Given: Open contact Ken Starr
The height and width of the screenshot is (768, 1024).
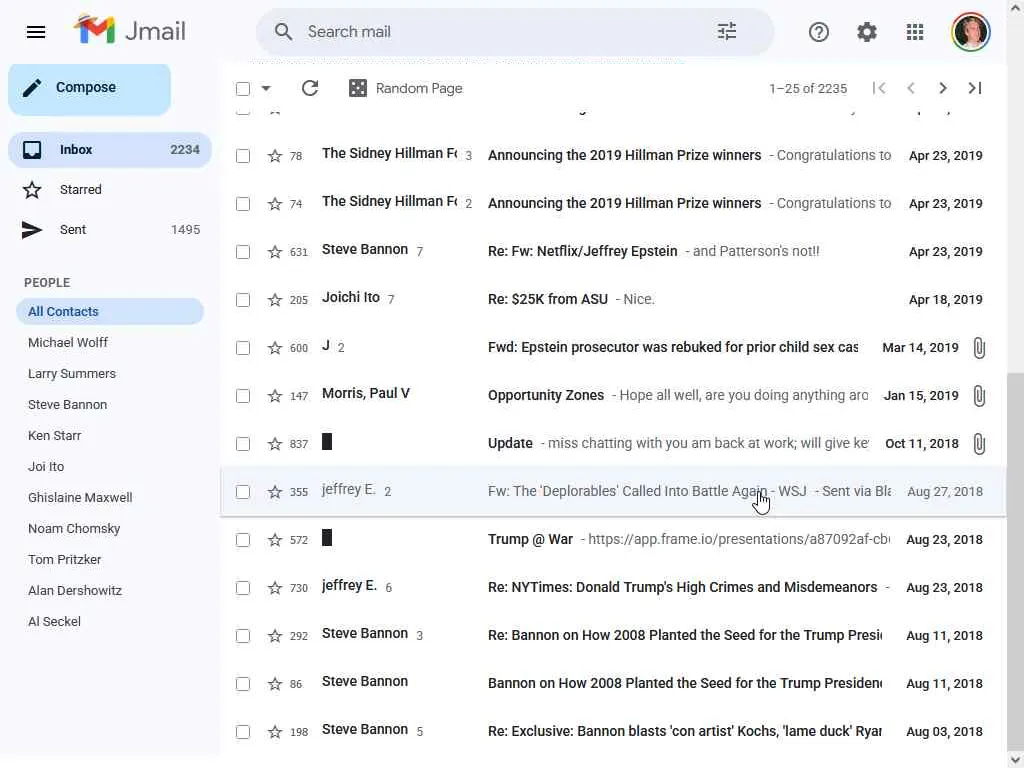Looking at the screenshot, I should pos(54,436).
